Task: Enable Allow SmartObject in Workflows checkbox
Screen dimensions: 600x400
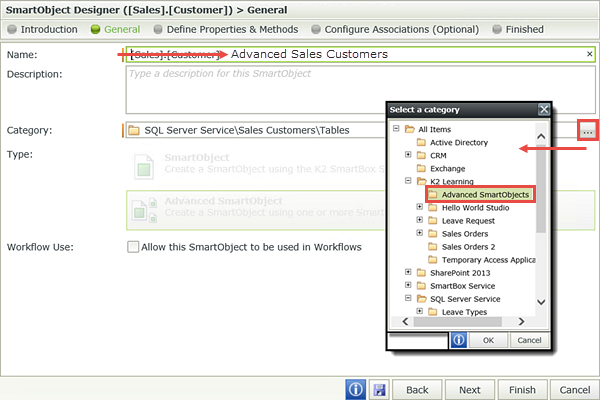Action: (133, 247)
